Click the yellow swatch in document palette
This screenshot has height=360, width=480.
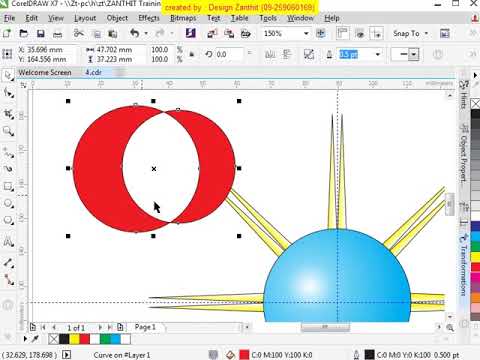(75, 339)
